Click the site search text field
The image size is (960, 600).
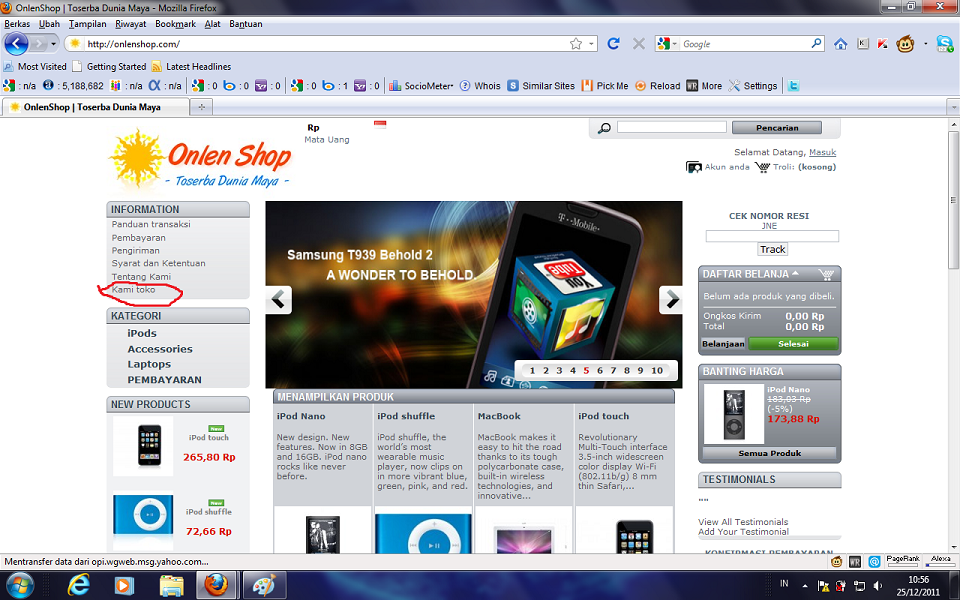[672, 127]
